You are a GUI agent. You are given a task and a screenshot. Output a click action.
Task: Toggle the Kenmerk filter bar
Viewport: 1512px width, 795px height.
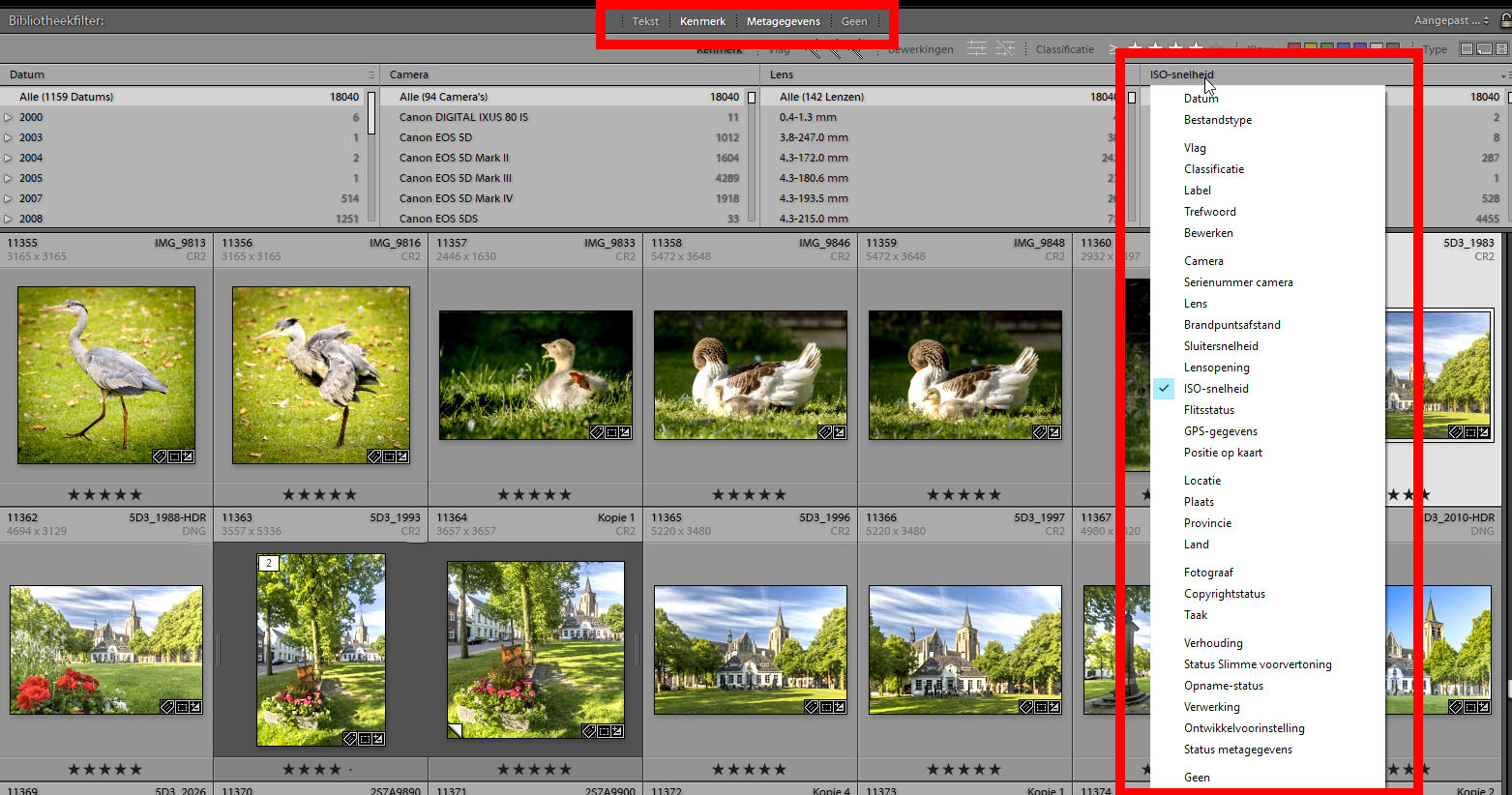tap(702, 21)
